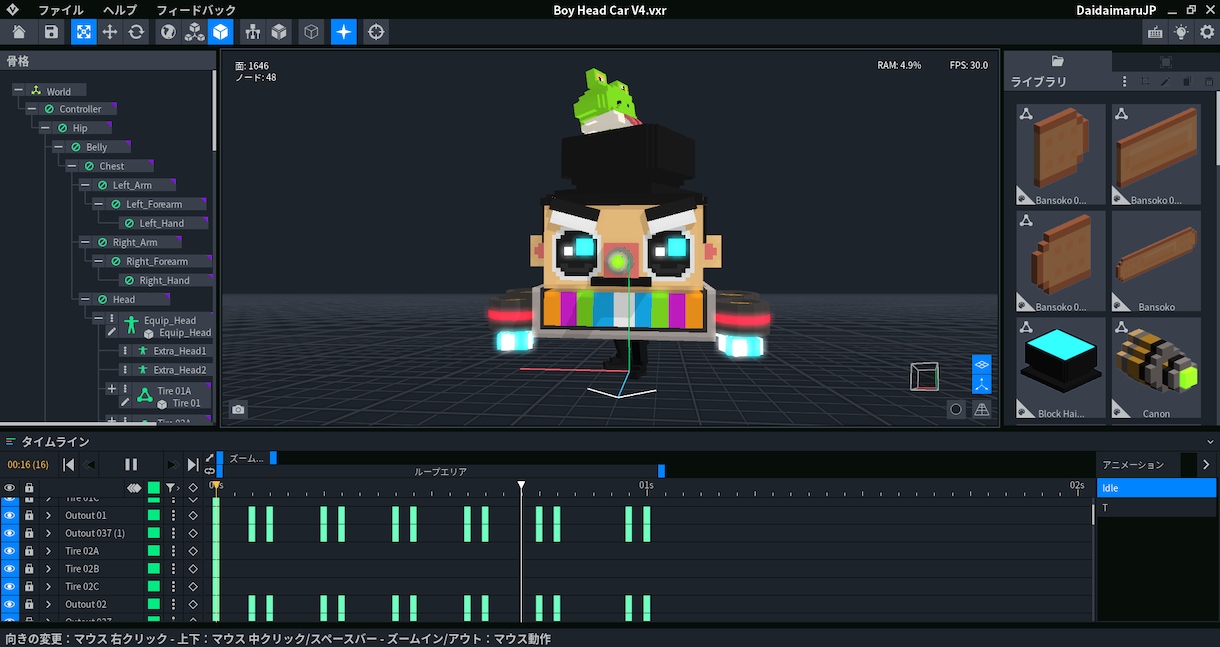The height and width of the screenshot is (647, 1220).
Task: Jump to the first frame of the timeline
Action: click(69, 464)
